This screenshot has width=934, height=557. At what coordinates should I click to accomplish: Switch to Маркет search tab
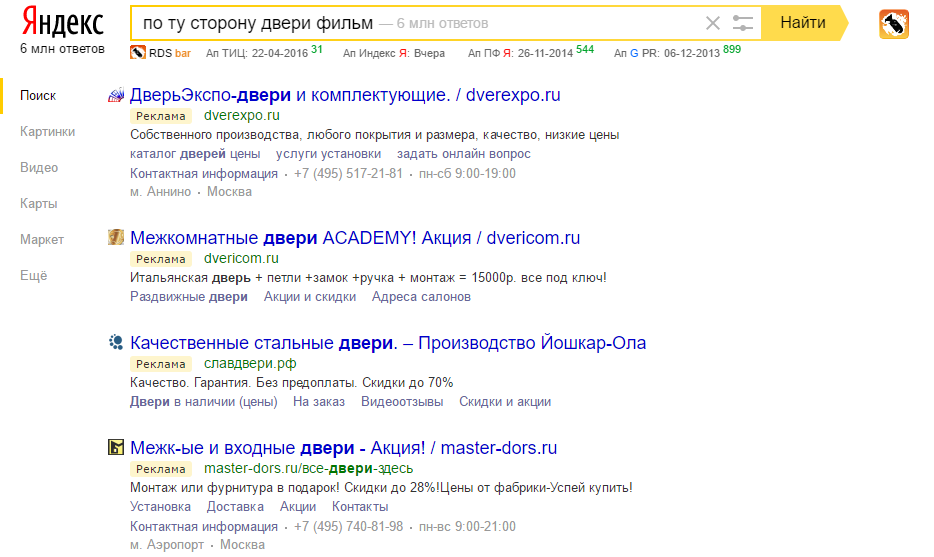click(x=42, y=239)
